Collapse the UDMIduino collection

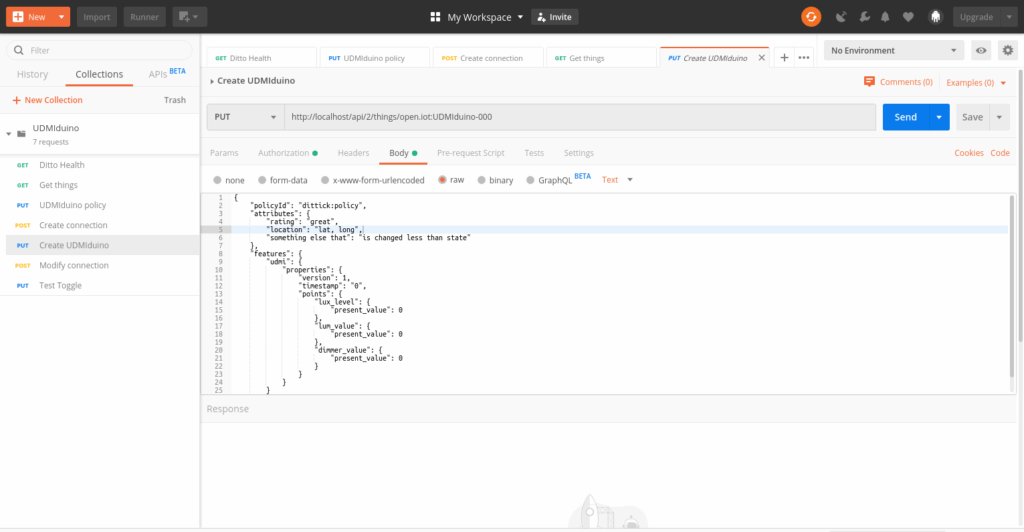point(8,134)
